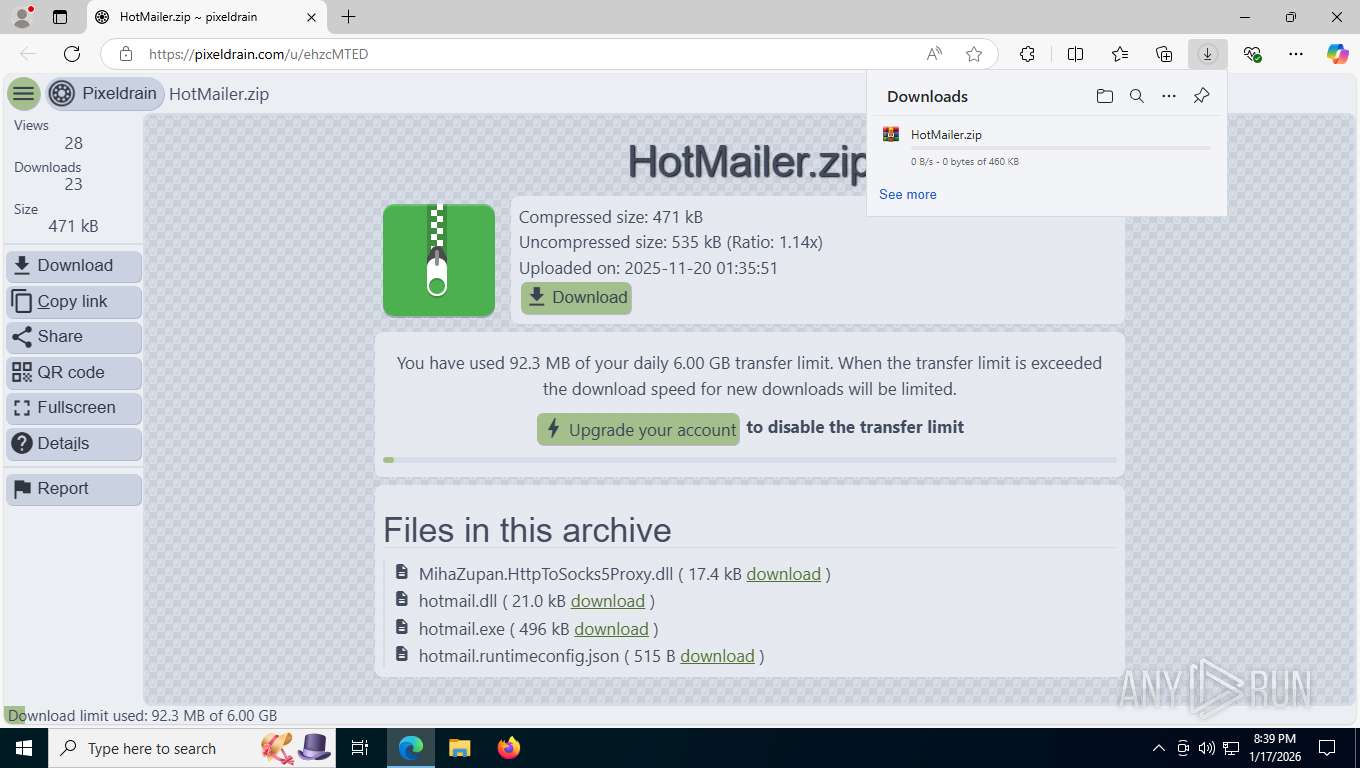Click the transfer limit usage progress bar
The height and width of the screenshot is (768, 1360).
(x=750, y=460)
